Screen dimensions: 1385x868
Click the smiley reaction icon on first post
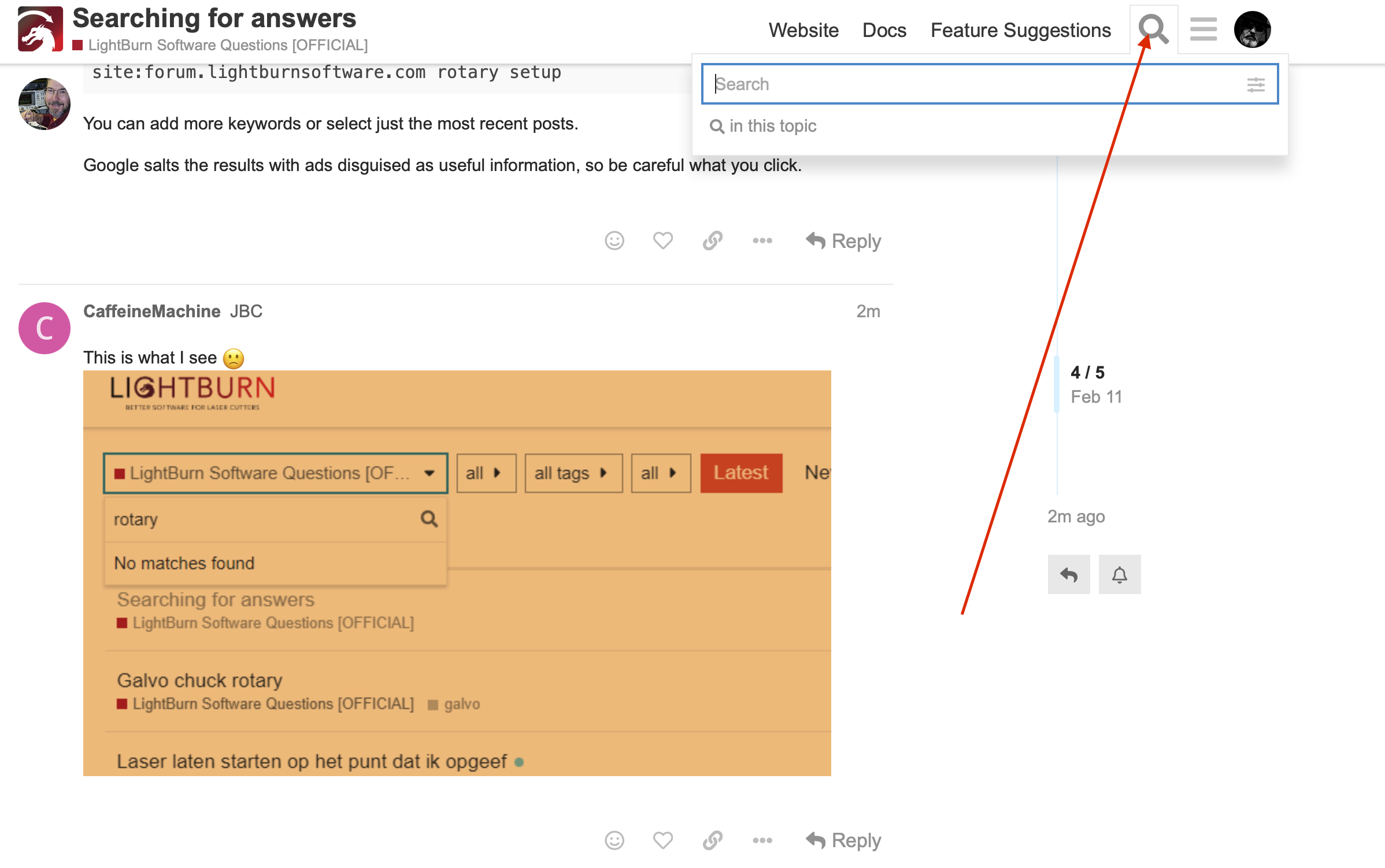(614, 240)
